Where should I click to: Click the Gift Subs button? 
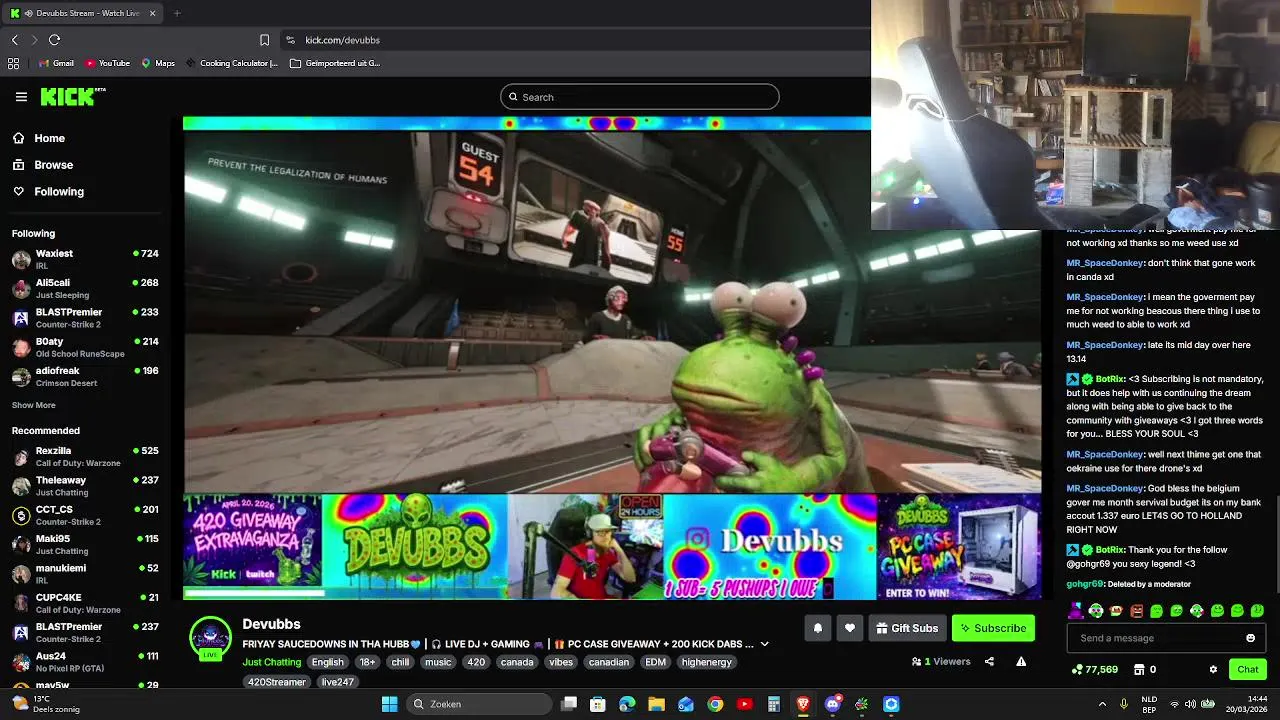(907, 628)
